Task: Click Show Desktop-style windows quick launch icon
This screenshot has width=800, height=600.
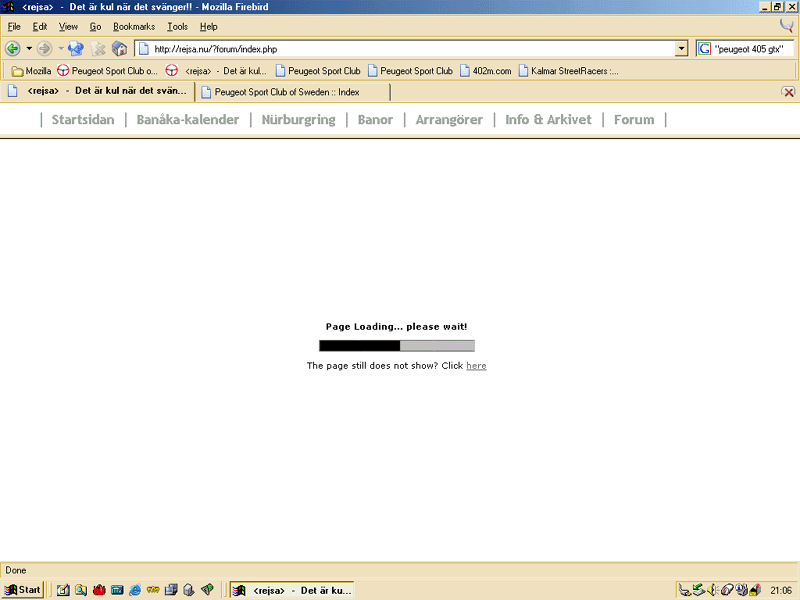Action: coord(171,590)
